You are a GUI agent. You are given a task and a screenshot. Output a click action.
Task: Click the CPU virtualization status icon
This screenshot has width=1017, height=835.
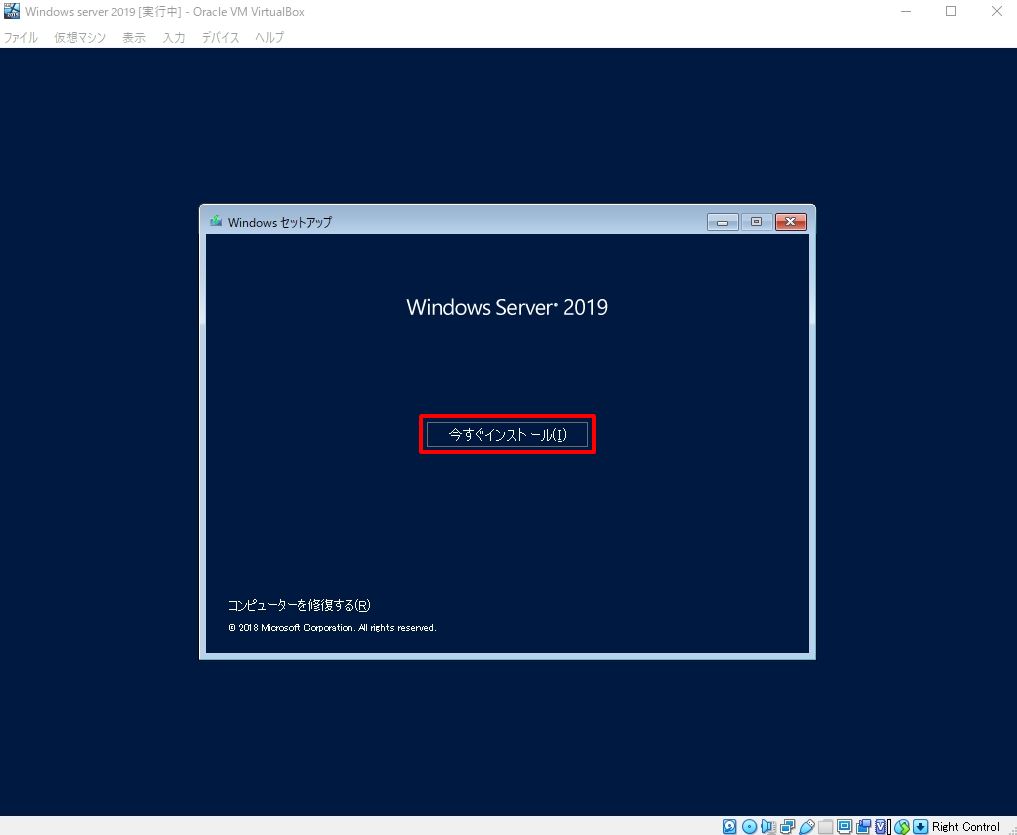pos(882,827)
